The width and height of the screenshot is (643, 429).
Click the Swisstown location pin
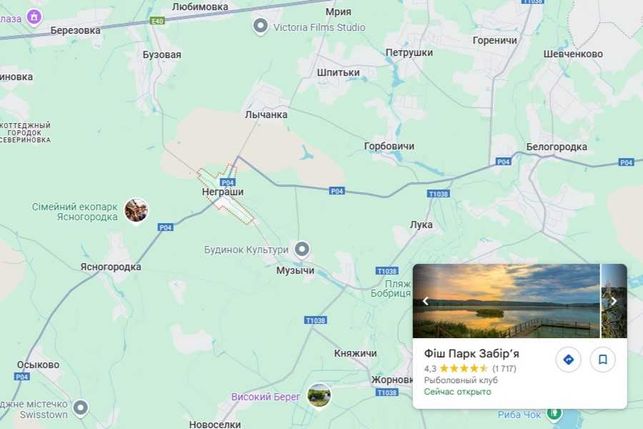coord(80,408)
